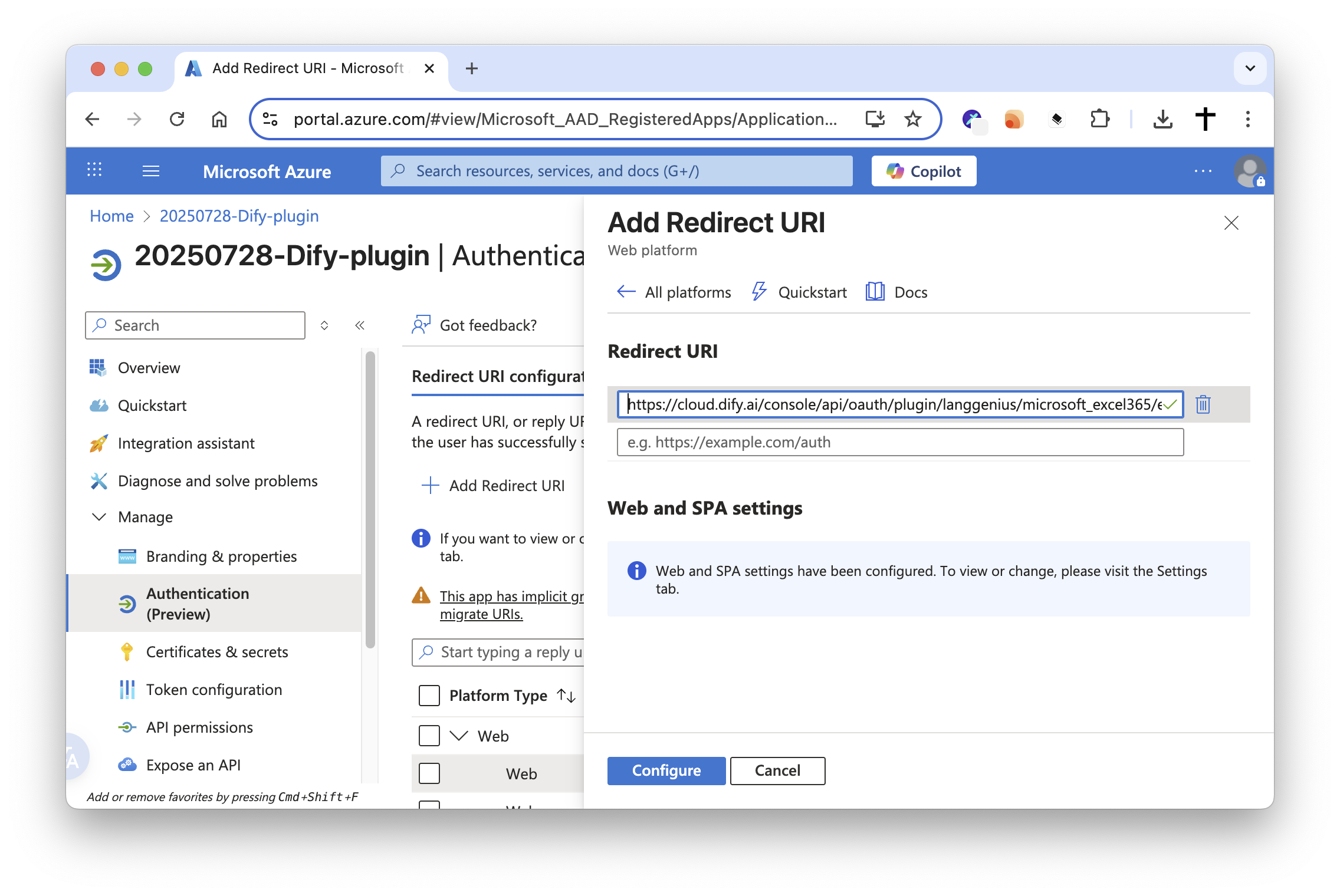Viewport: 1340px width, 896px height.
Task: Go to API permissions in sidebar
Action: point(199,727)
